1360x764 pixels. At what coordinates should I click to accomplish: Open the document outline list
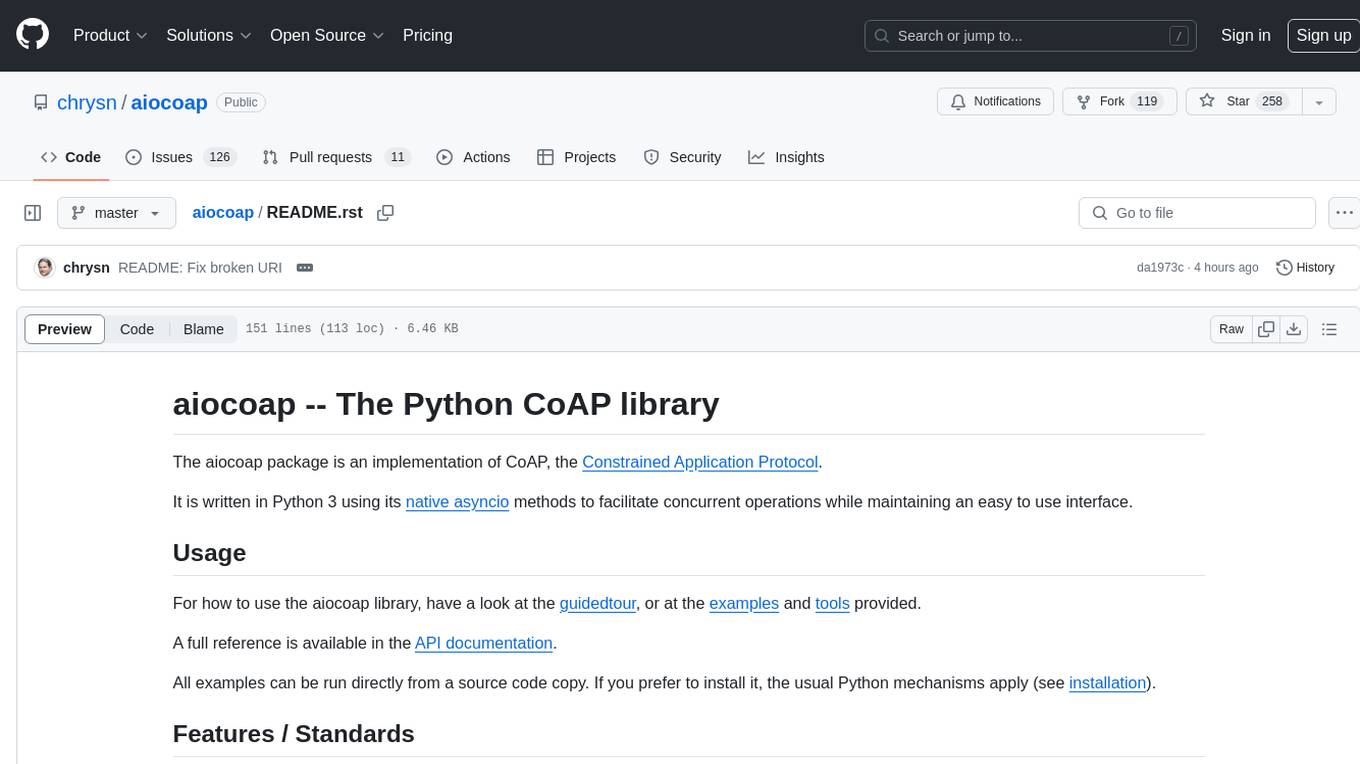1329,329
